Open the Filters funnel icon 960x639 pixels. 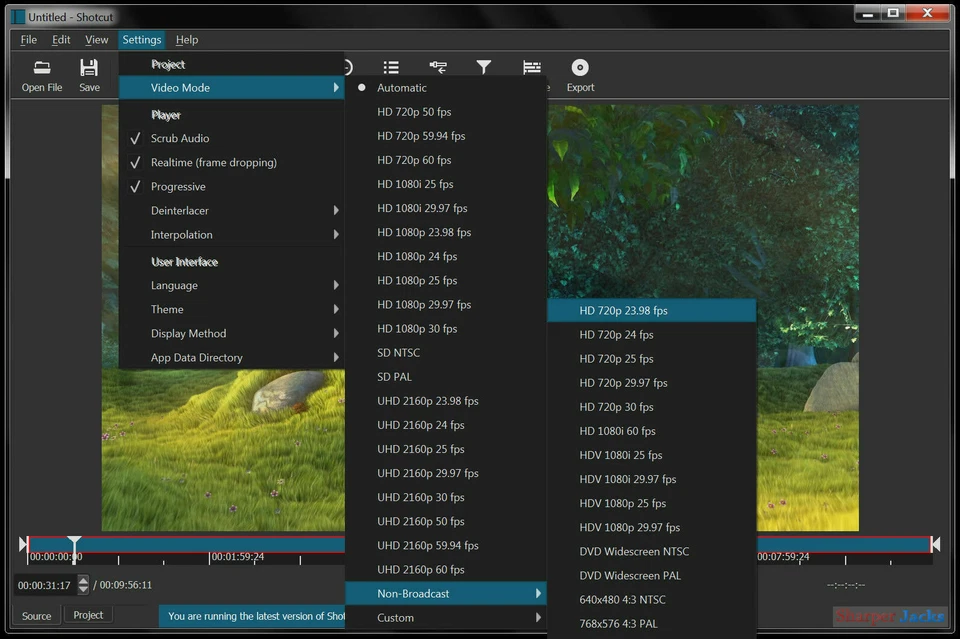[484, 68]
